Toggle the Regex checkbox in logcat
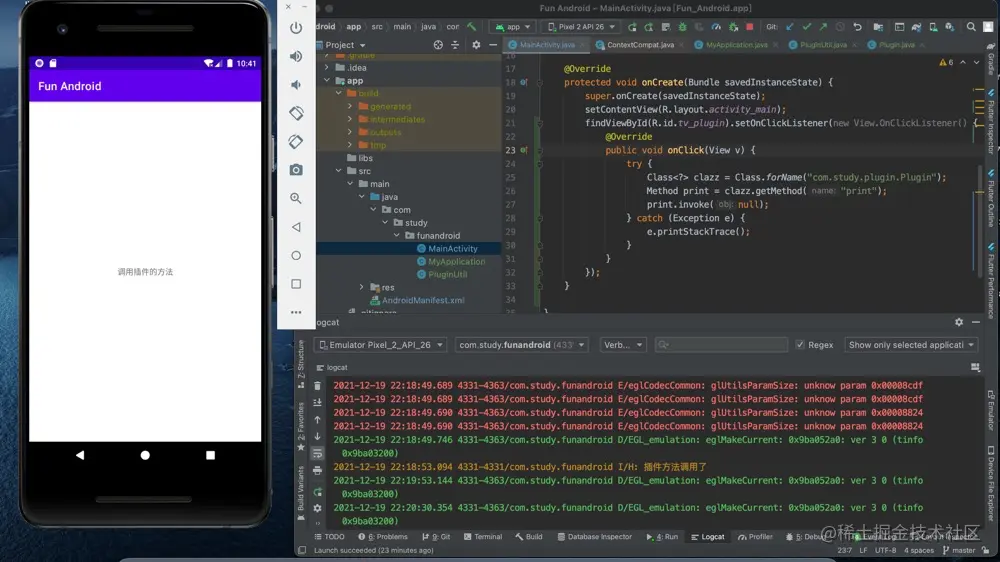 [x=800, y=344]
